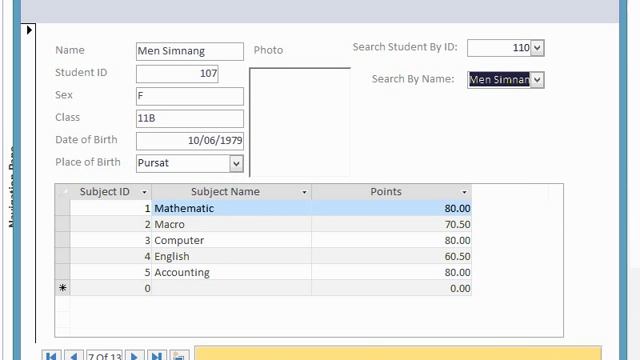Open Search Student By ID dropdown arrow

[x=537, y=48]
